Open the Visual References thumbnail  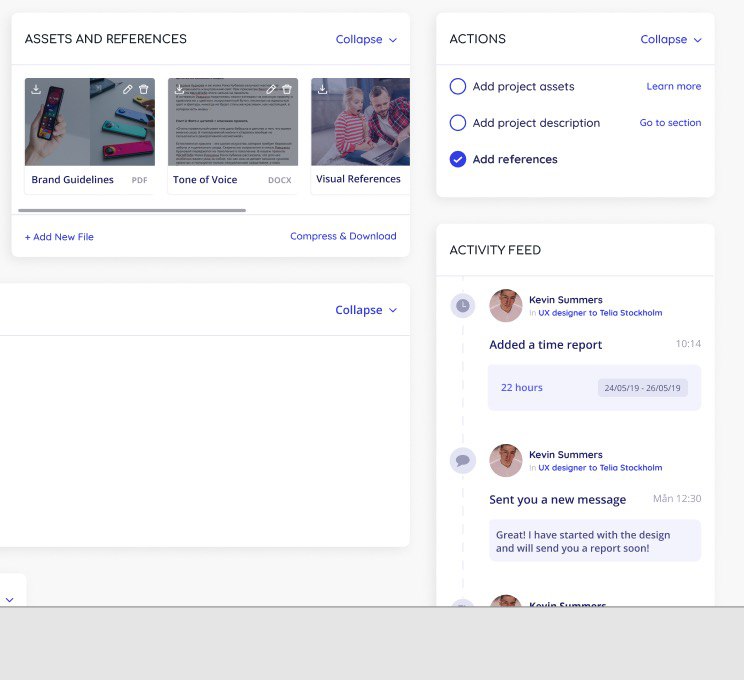[x=361, y=122]
